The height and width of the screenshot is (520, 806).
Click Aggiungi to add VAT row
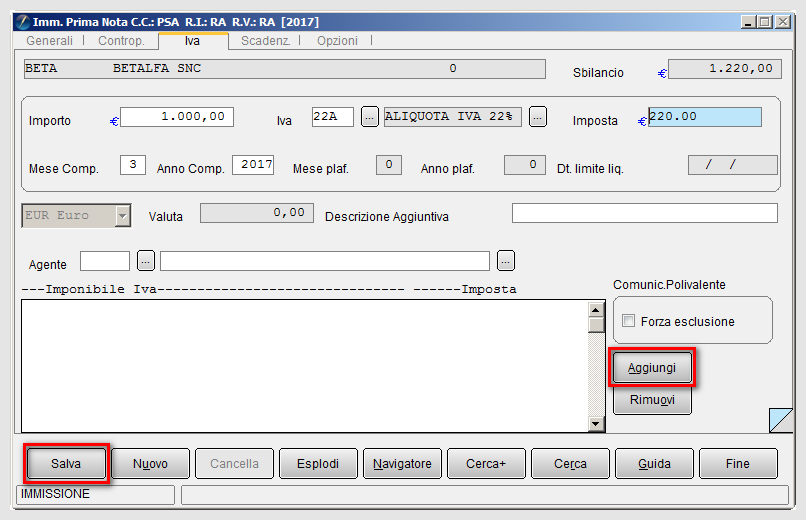652,367
